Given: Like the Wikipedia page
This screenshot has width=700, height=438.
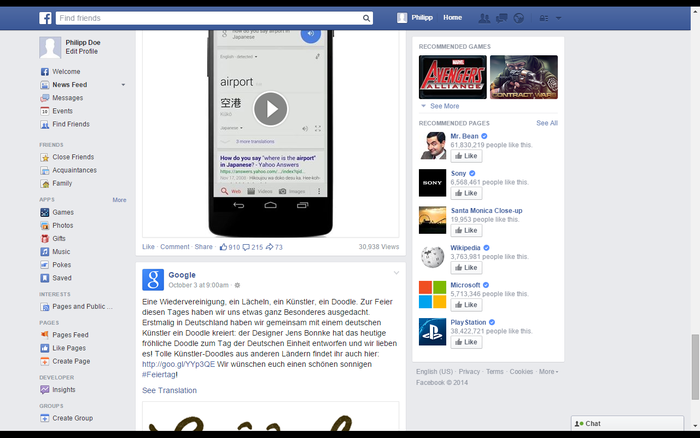Looking at the screenshot, I should (466, 268).
